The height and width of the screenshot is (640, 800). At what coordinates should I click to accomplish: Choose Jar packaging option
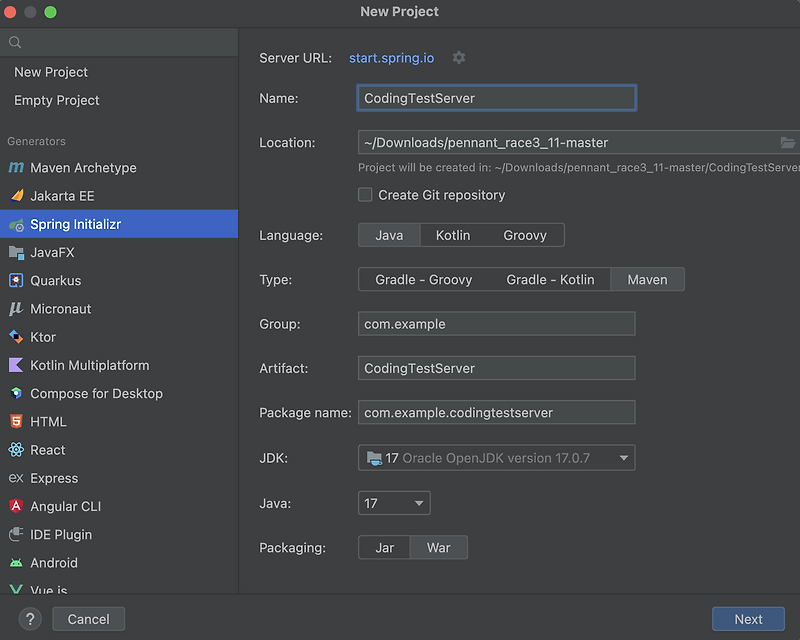coord(384,547)
